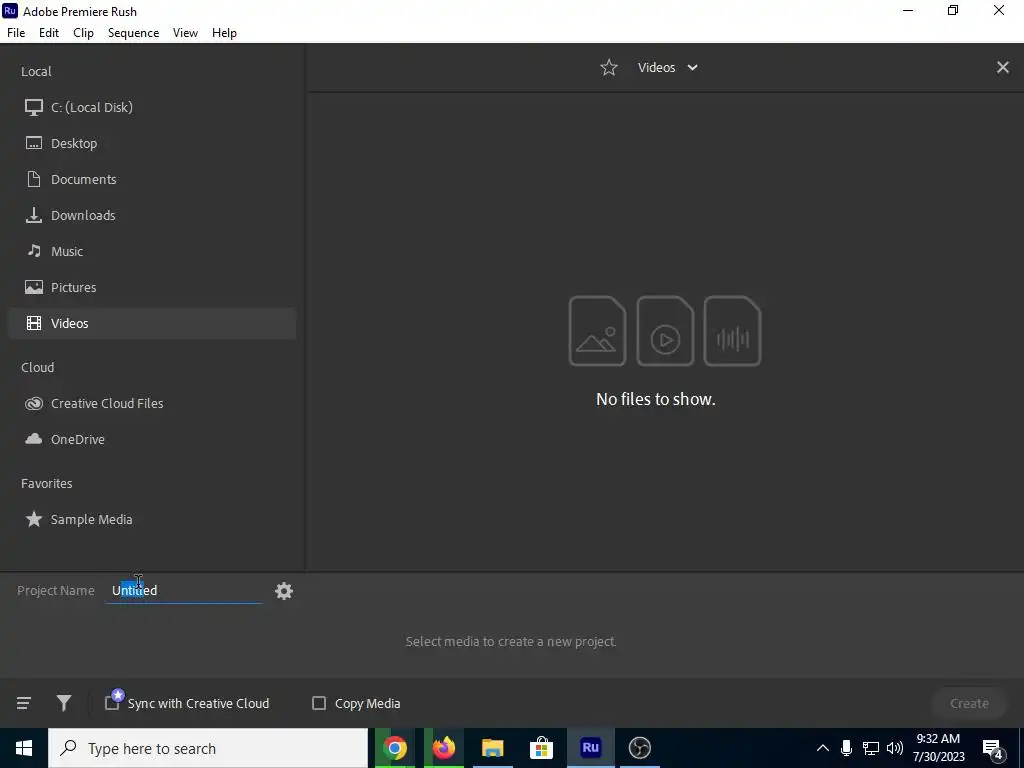This screenshot has height=768, width=1024.
Task: Add Videos folder to favorites with star
Action: (609, 67)
